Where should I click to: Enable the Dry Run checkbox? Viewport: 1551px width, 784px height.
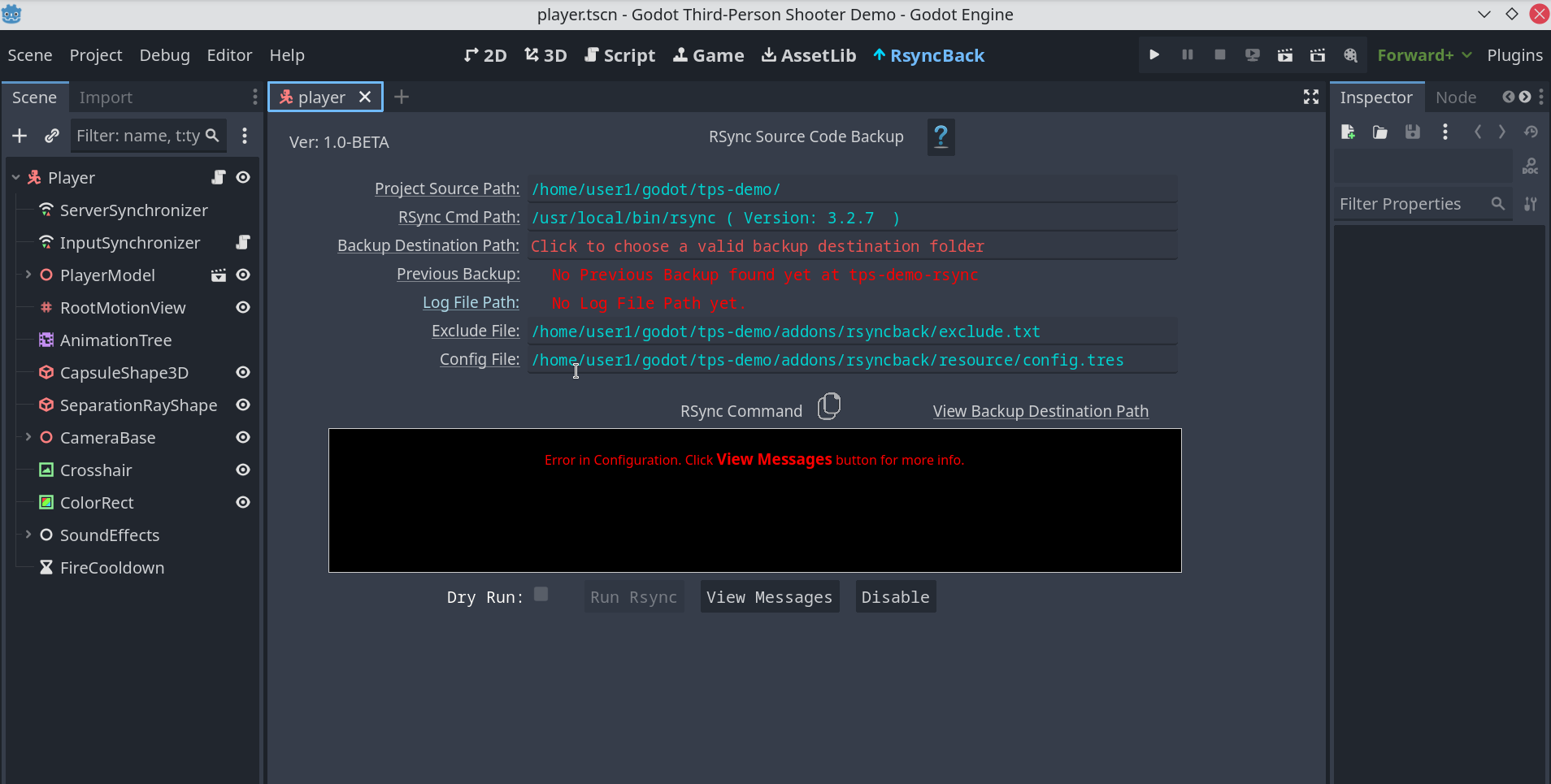[x=541, y=594]
